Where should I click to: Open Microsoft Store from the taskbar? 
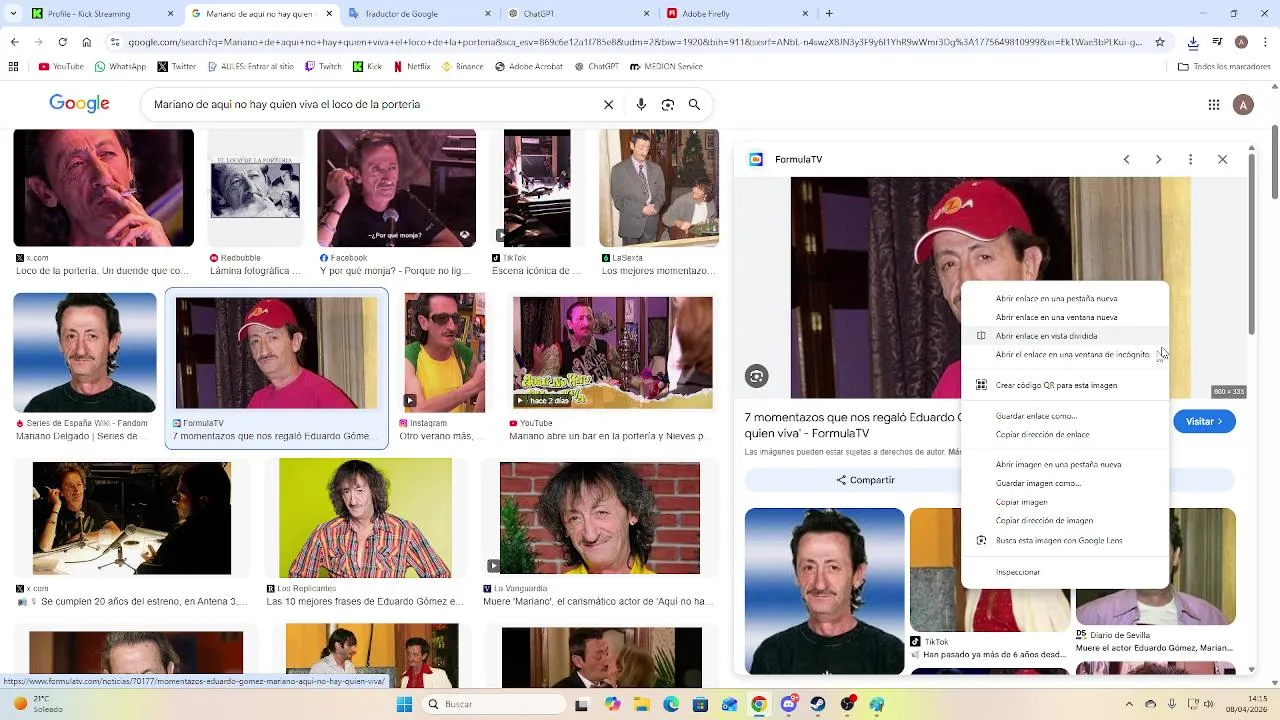[x=700, y=704]
